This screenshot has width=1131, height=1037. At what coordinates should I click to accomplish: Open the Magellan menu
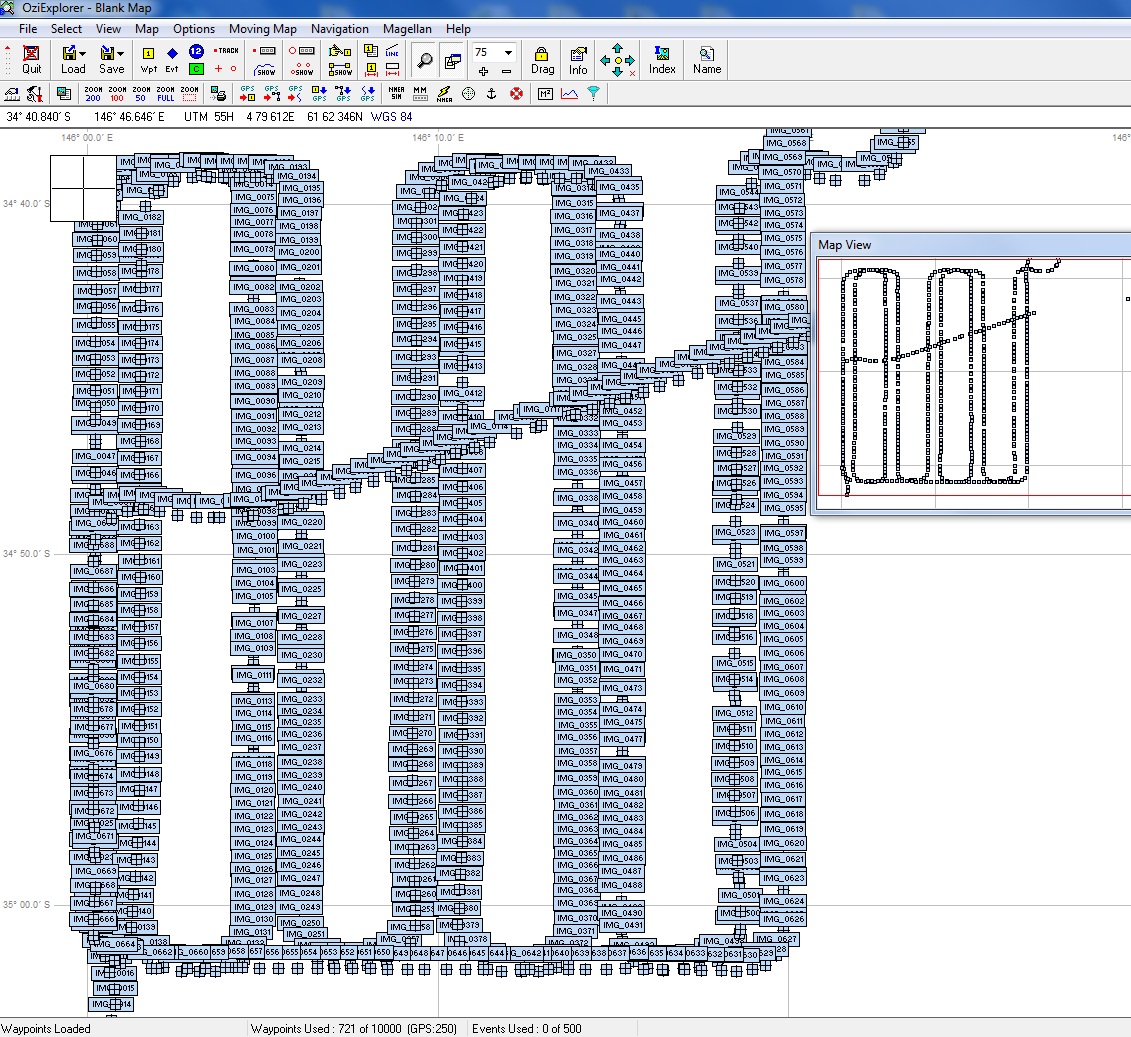[408, 29]
